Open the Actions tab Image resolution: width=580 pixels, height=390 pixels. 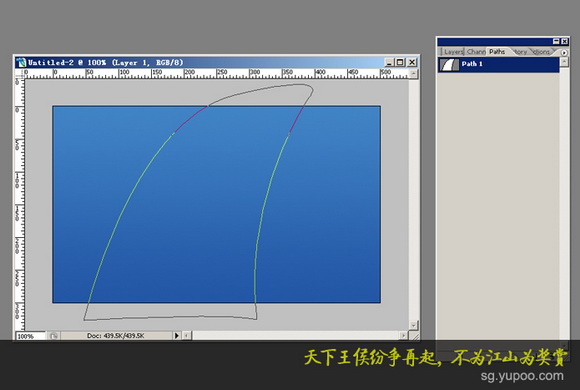[x=541, y=52]
